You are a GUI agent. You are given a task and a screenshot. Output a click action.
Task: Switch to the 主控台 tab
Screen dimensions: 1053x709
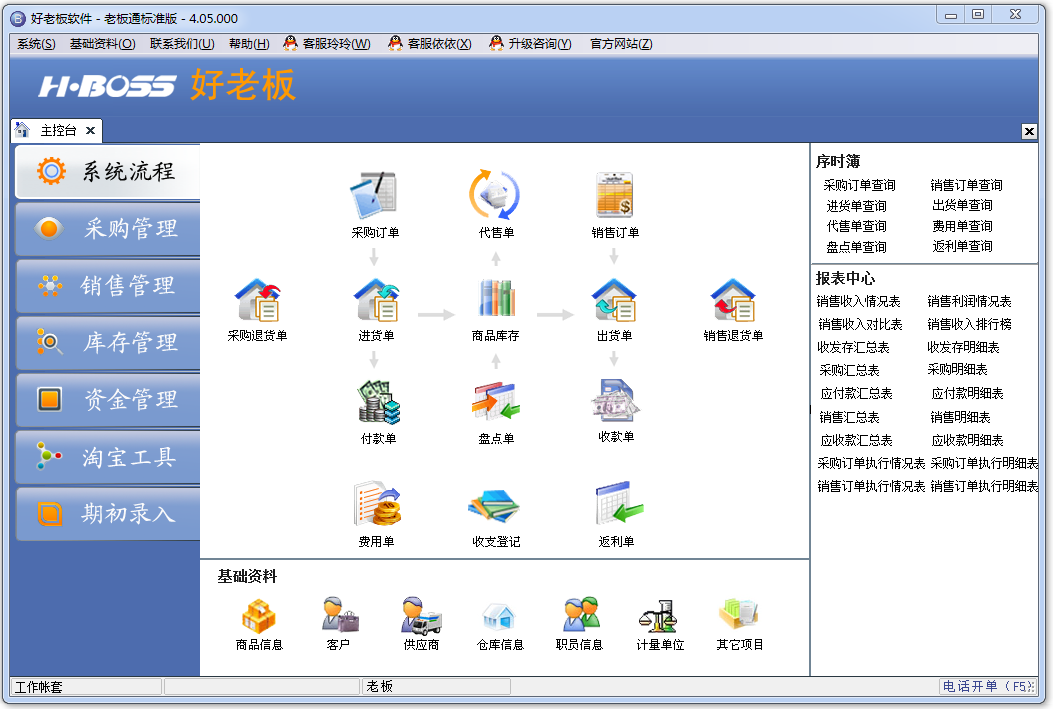point(58,130)
